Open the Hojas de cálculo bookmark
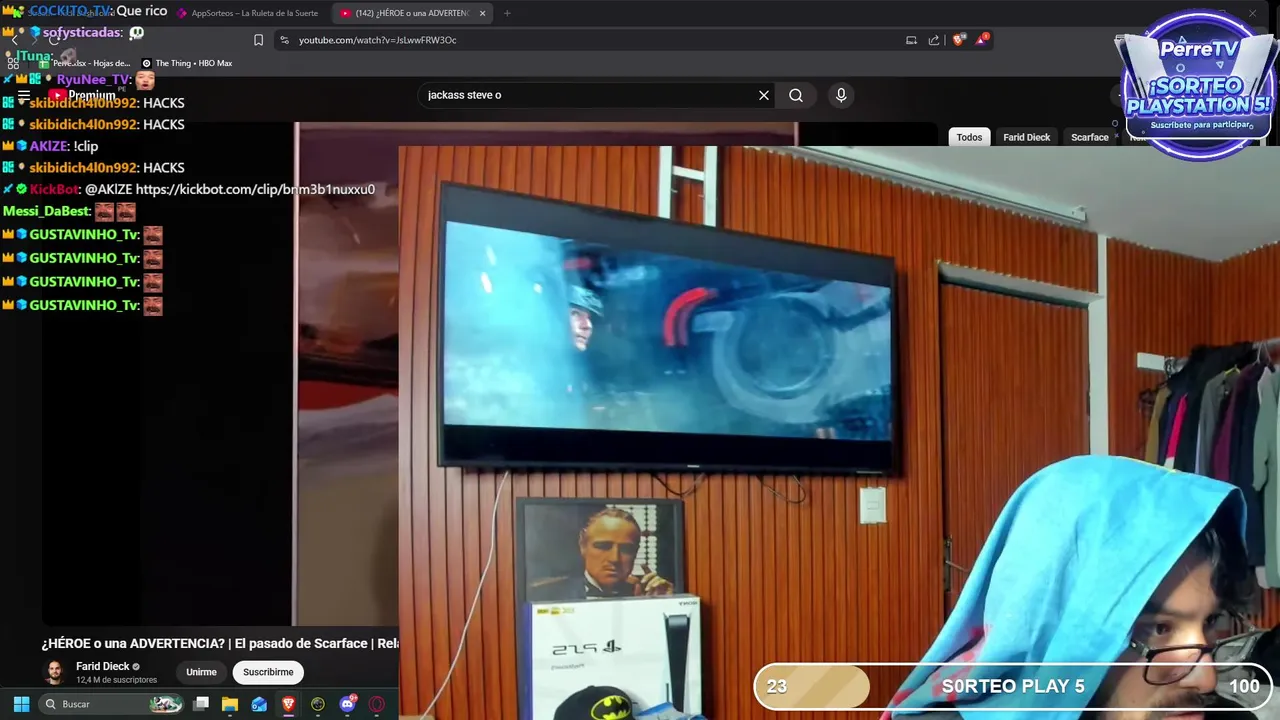This screenshot has height=720, width=1280. (85, 63)
